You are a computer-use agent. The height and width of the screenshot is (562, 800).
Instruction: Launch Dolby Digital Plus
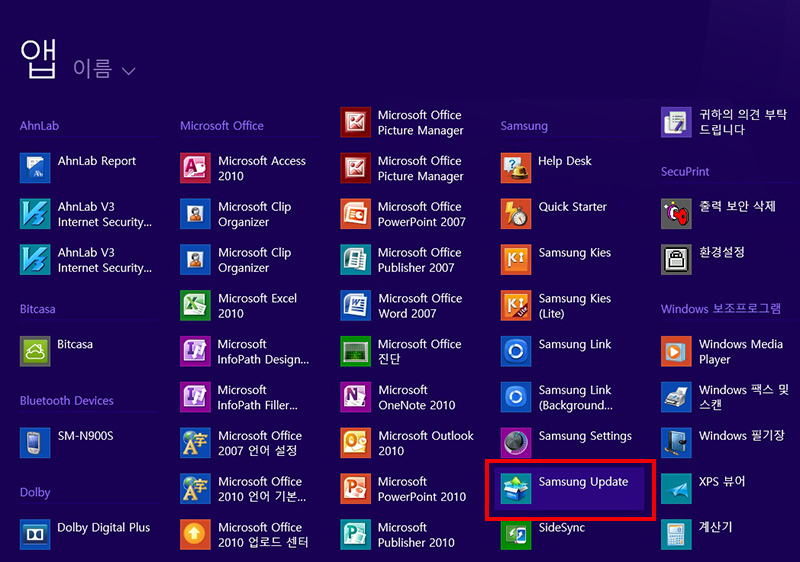[x=85, y=534]
